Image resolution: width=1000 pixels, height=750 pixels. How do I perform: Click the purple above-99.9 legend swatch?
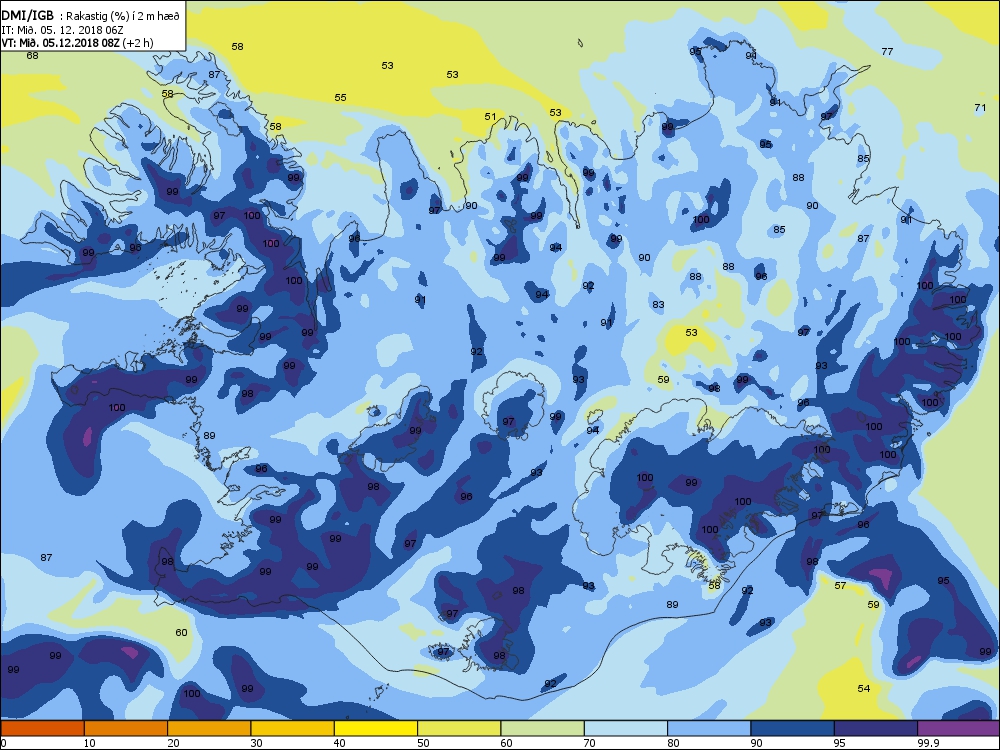pyautogui.click(x=959, y=728)
